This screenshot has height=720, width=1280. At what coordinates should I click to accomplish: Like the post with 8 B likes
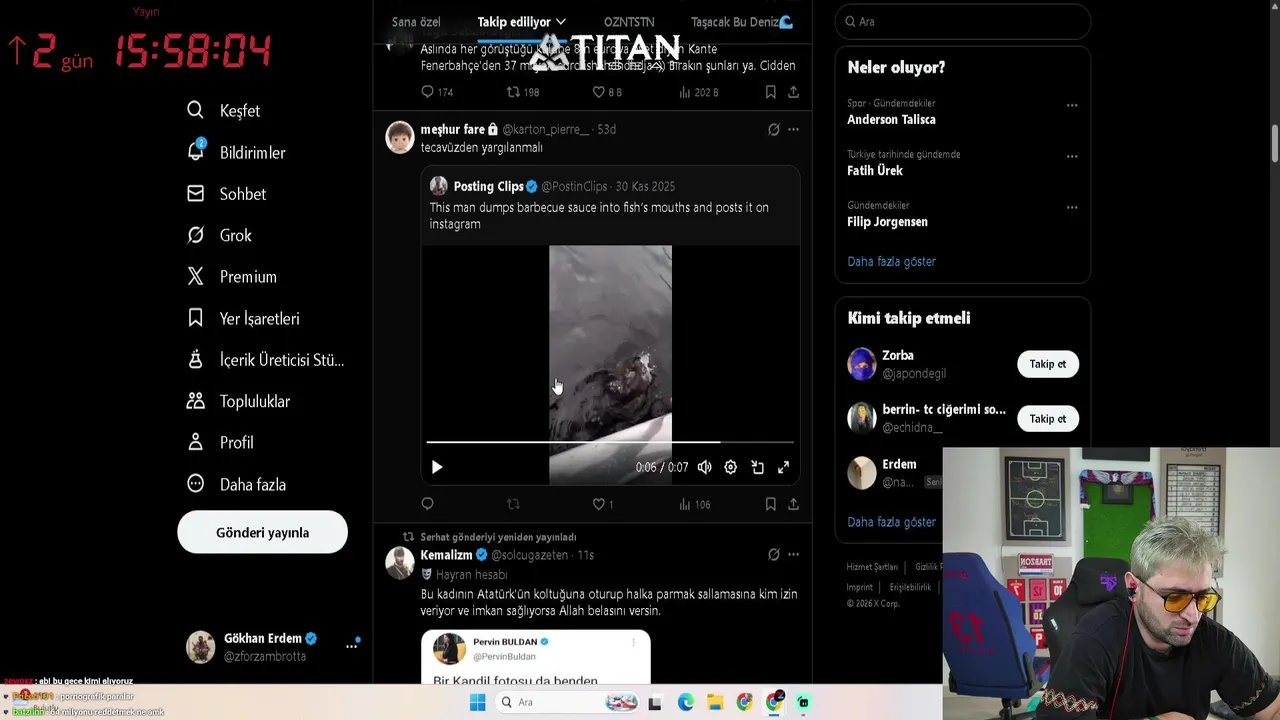coord(607,92)
